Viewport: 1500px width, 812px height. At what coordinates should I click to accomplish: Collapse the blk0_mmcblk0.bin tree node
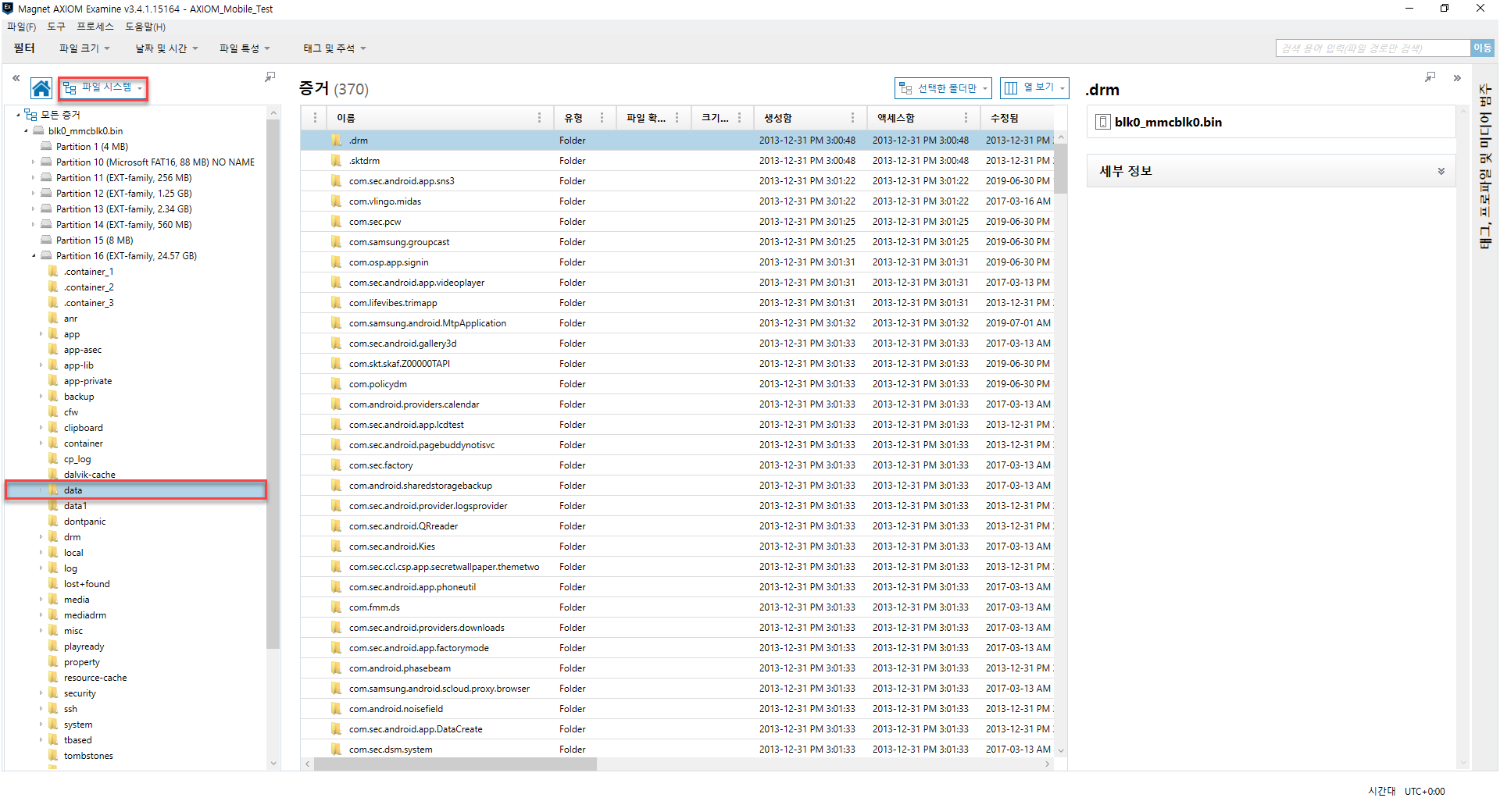26,130
